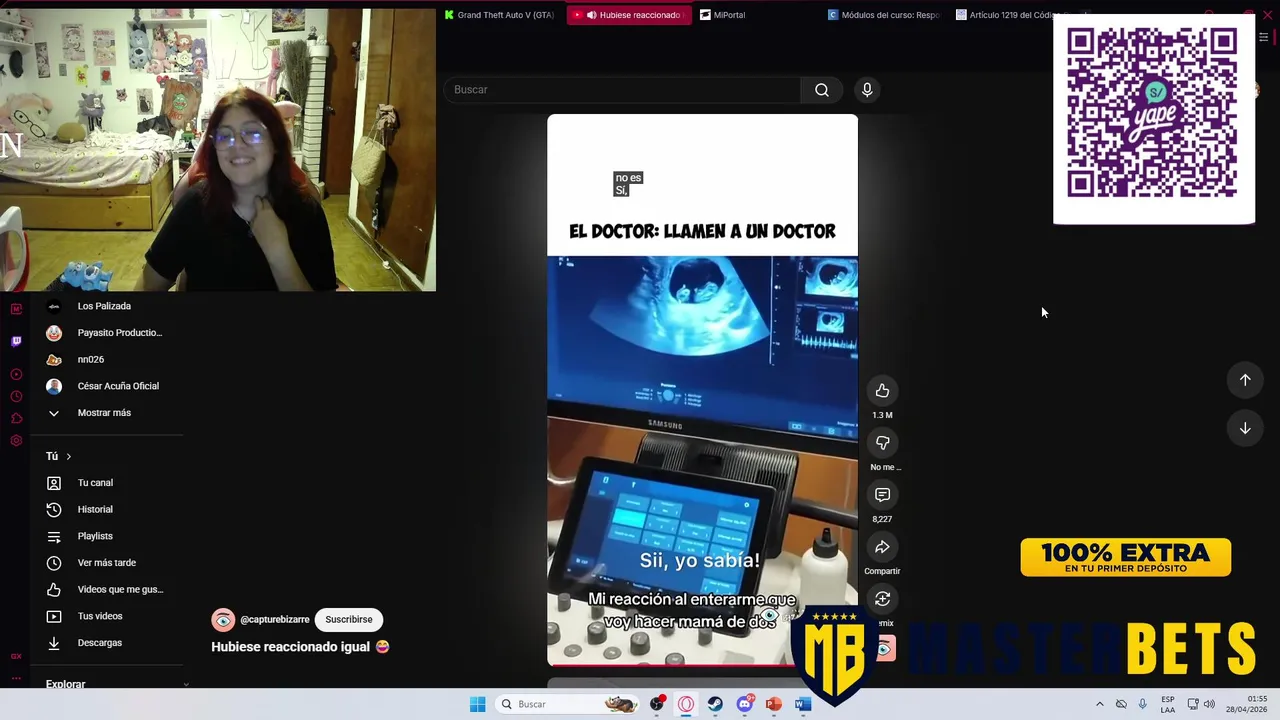Remix this Short

click(882, 599)
